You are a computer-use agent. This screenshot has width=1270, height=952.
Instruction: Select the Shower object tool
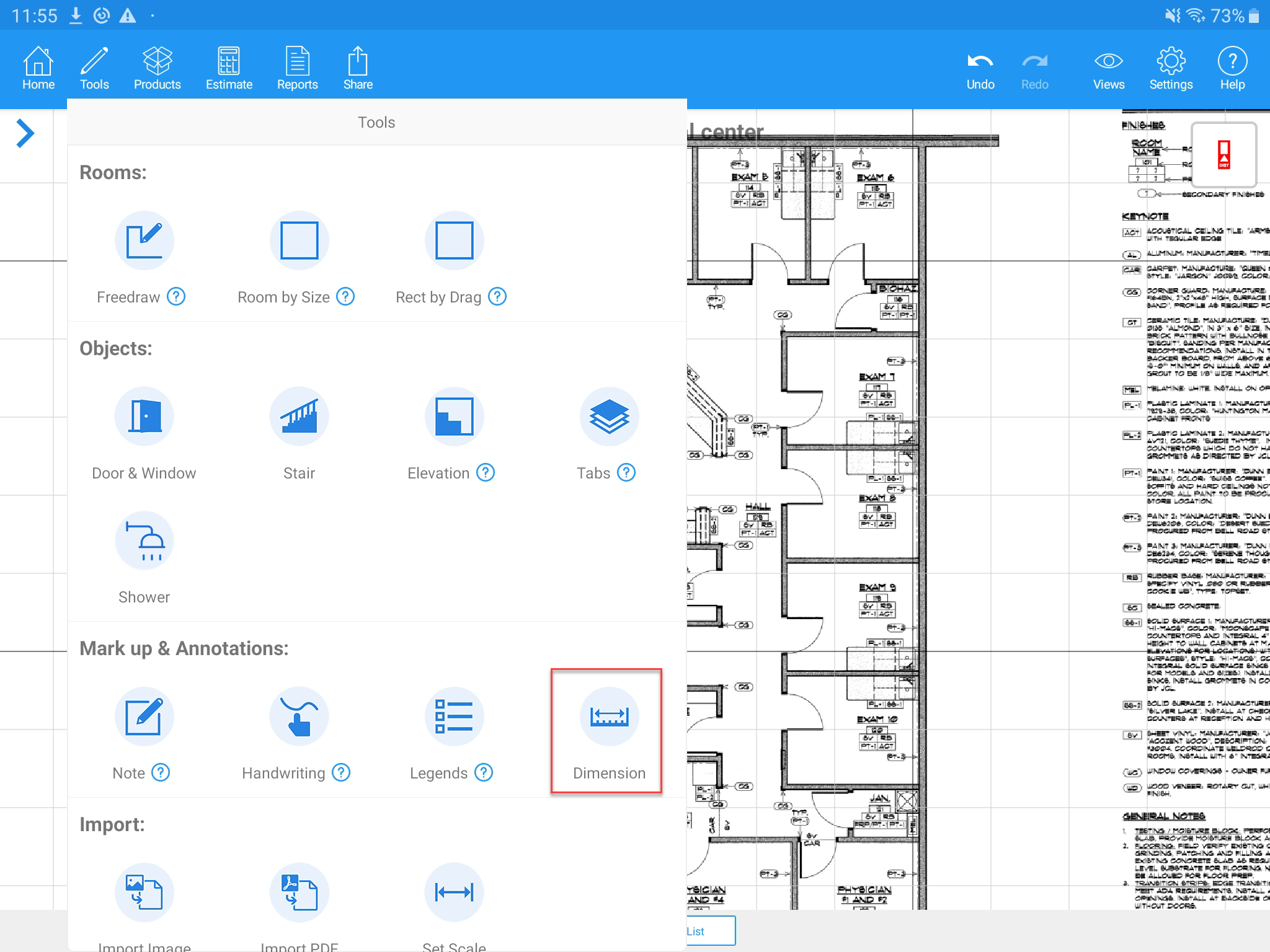click(144, 540)
